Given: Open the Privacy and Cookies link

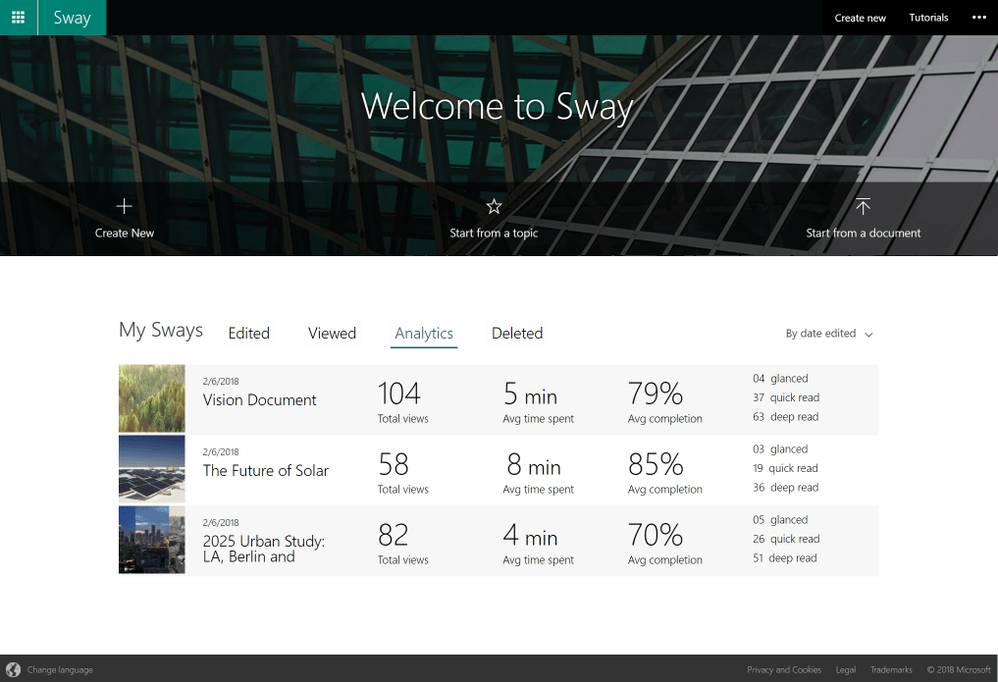Looking at the screenshot, I should coord(784,670).
